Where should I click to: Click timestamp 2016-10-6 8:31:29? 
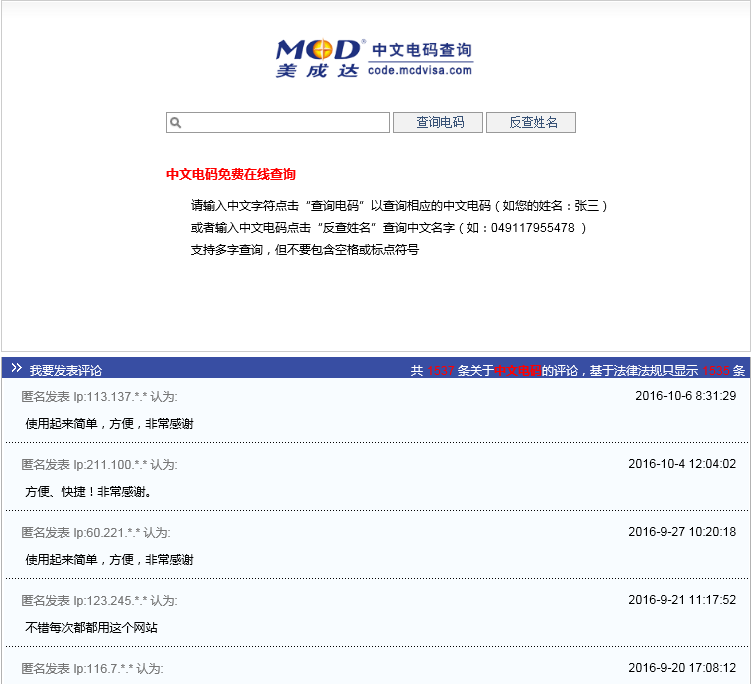click(x=685, y=396)
